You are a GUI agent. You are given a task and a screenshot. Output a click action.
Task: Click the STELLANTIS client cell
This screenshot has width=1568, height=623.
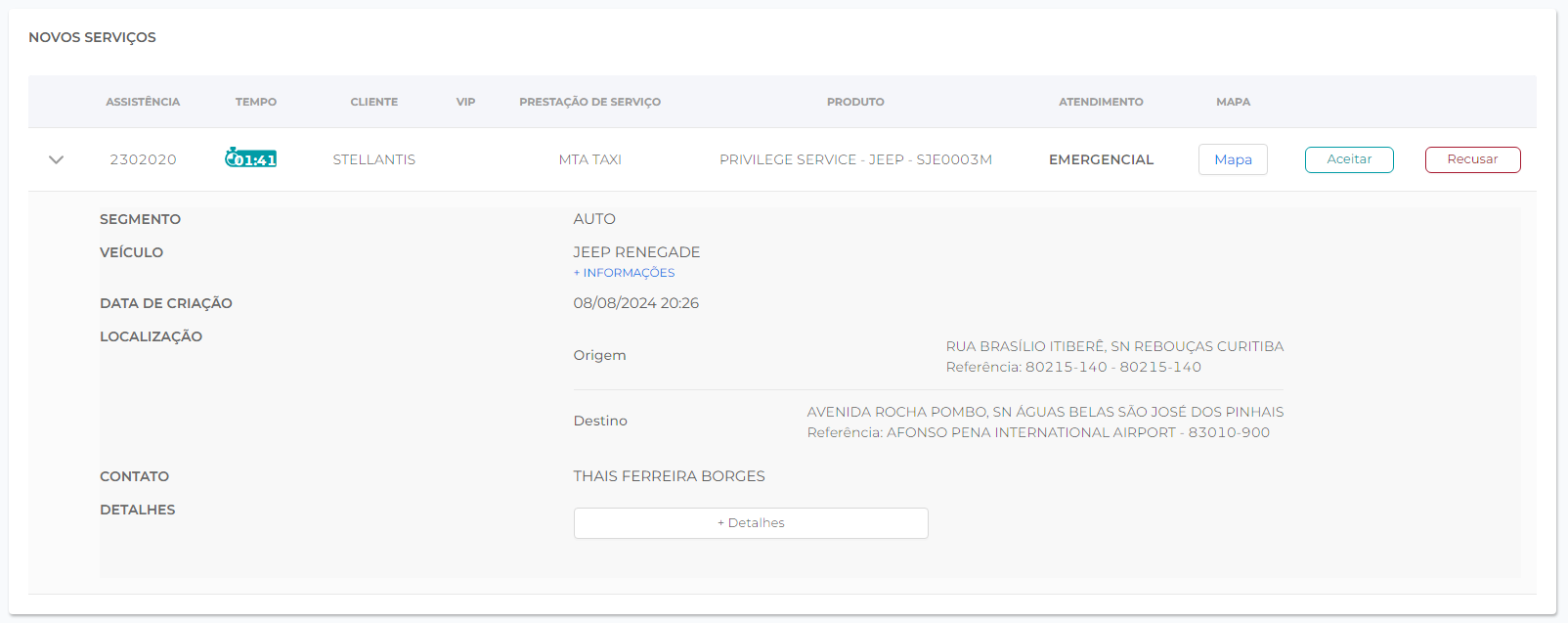point(373,159)
